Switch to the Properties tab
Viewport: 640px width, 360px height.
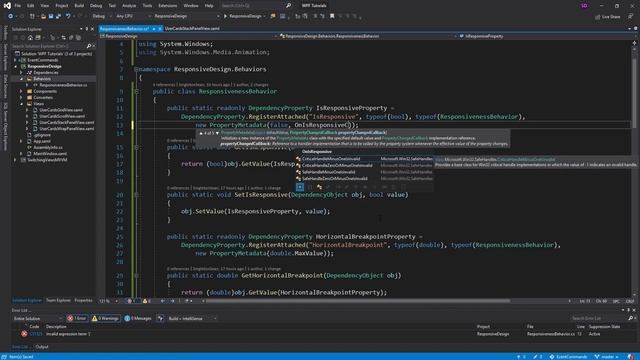click(x=83, y=300)
